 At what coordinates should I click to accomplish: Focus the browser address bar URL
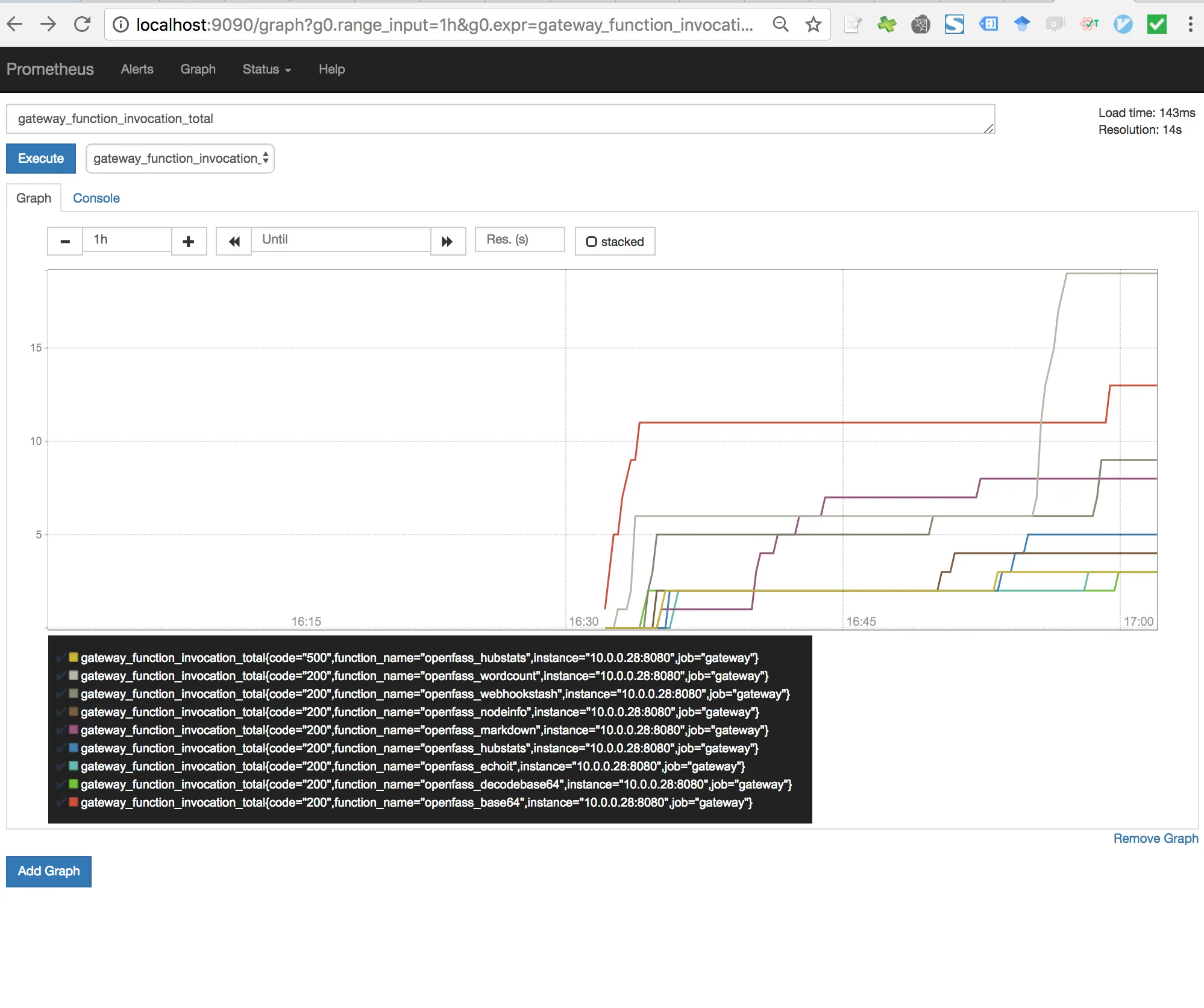[445, 24]
